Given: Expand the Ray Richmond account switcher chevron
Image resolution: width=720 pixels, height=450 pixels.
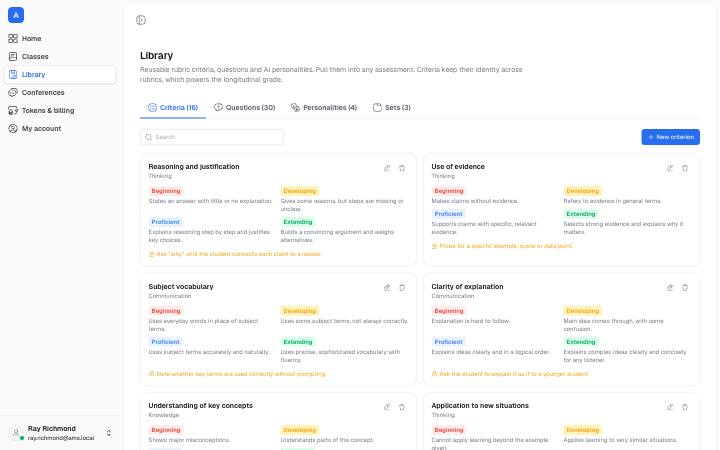Looking at the screenshot, I should pos(109,433).
